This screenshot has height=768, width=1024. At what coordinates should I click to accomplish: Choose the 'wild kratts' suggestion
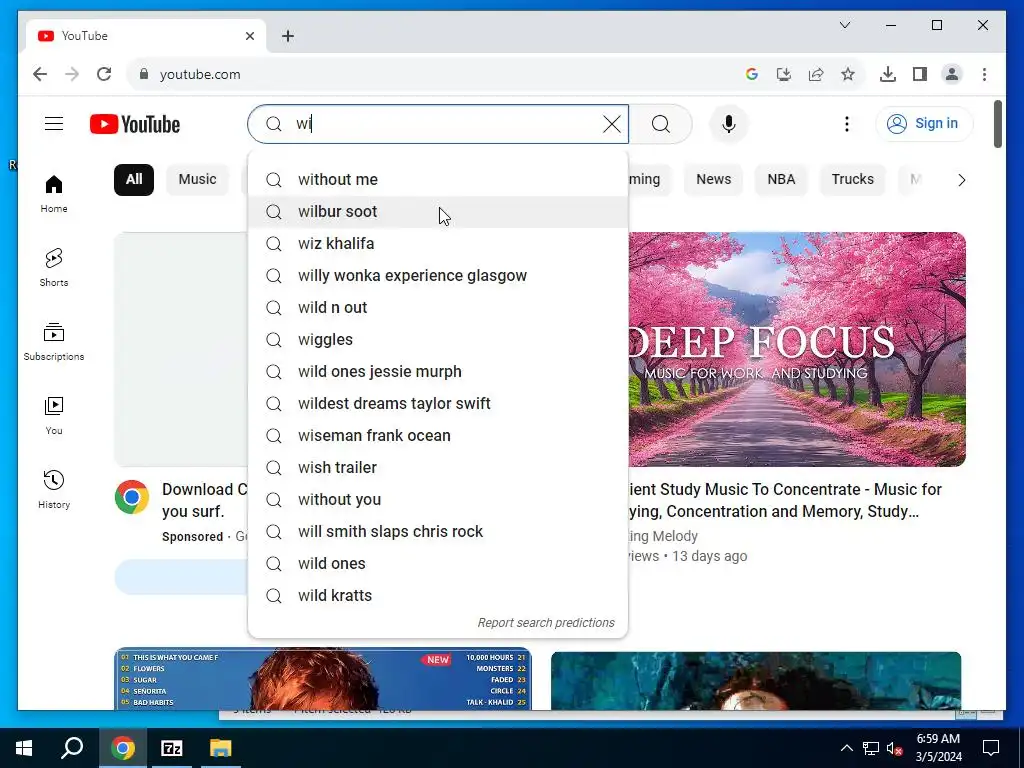(438, 596)
